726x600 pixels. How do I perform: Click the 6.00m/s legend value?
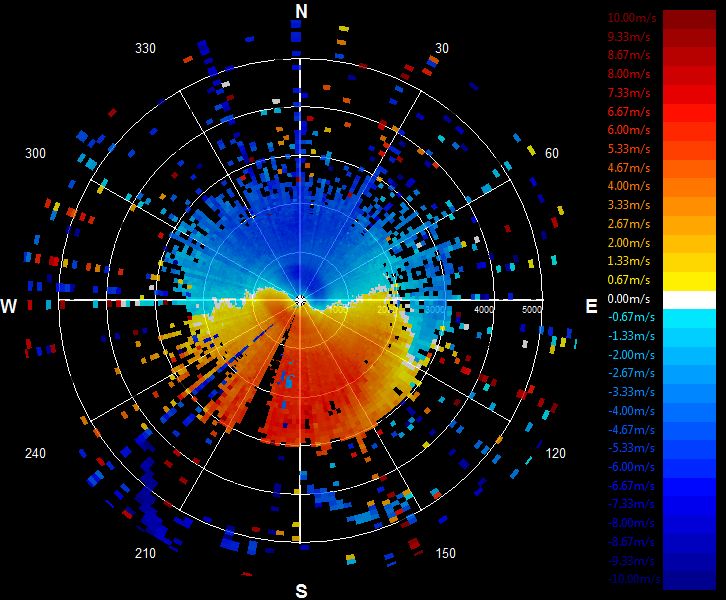click(x=629, y=130)
